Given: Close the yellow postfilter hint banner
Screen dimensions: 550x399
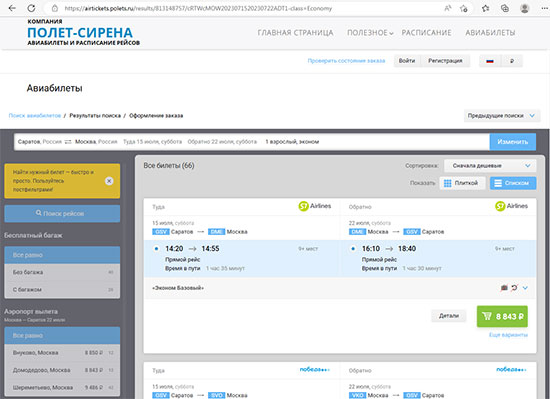Looking at the screenshot, I should [109, 181].
